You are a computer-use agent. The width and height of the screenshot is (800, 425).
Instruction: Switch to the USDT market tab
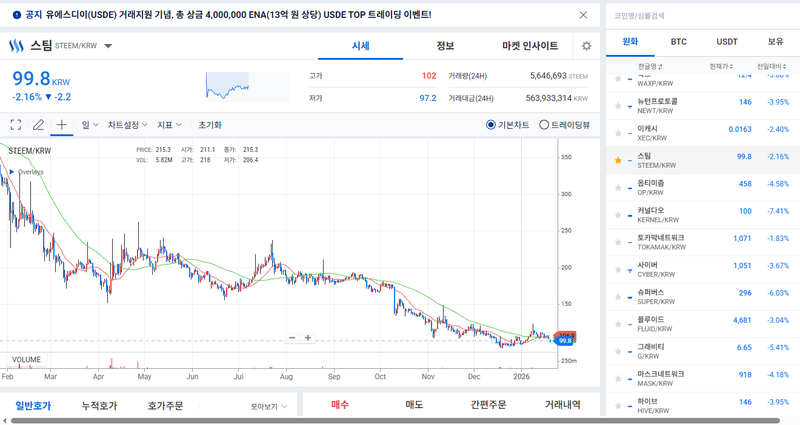tap(727, 42)
